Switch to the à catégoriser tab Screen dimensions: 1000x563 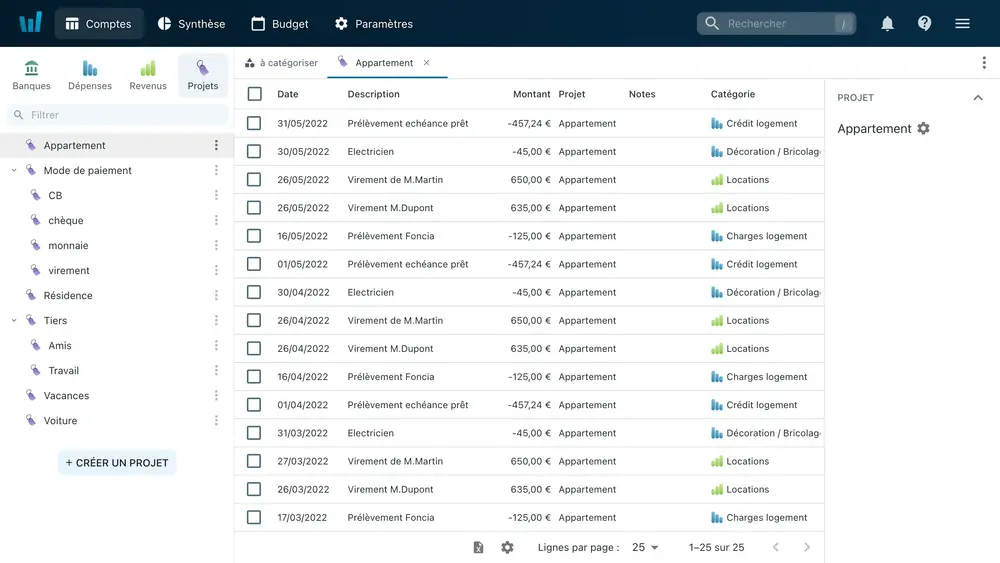[281, 63]
